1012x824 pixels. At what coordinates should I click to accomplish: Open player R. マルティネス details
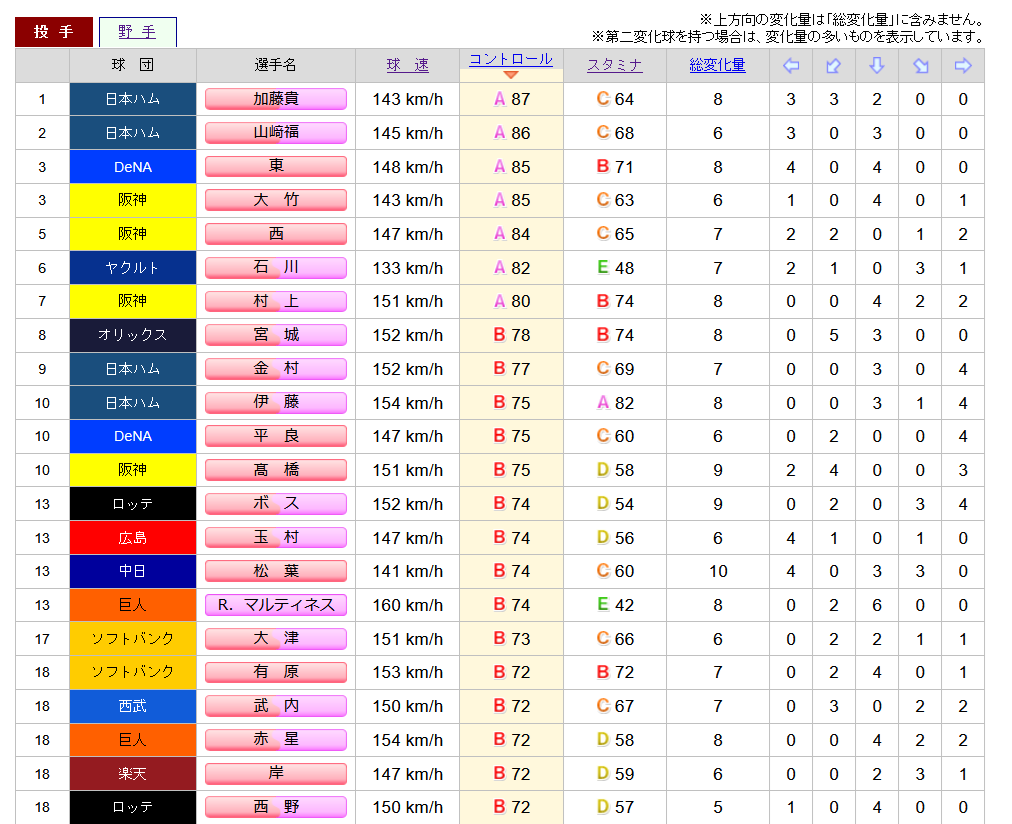[276, 605]
